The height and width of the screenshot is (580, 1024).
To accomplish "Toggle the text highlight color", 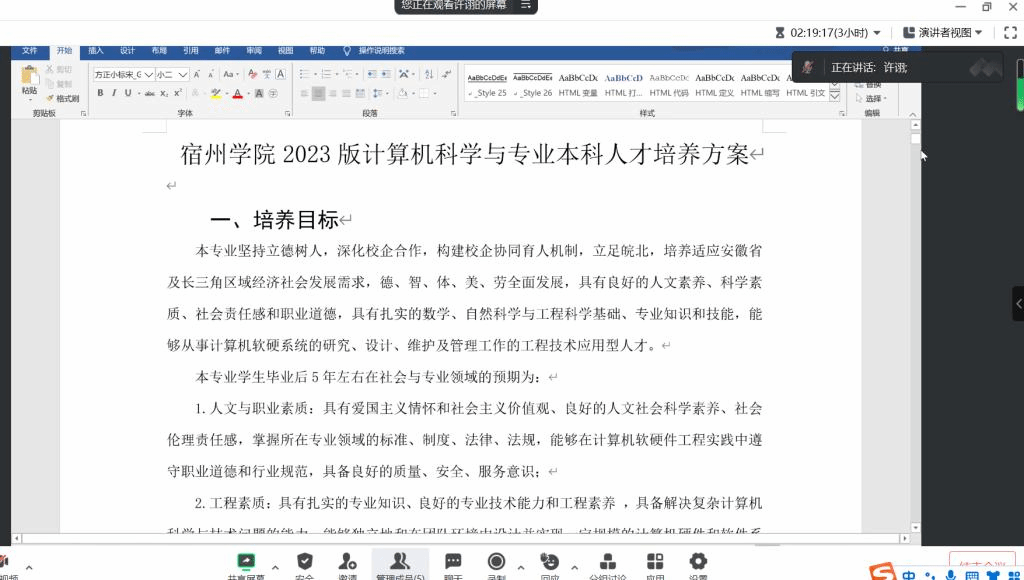I will [x=215, y=93].
